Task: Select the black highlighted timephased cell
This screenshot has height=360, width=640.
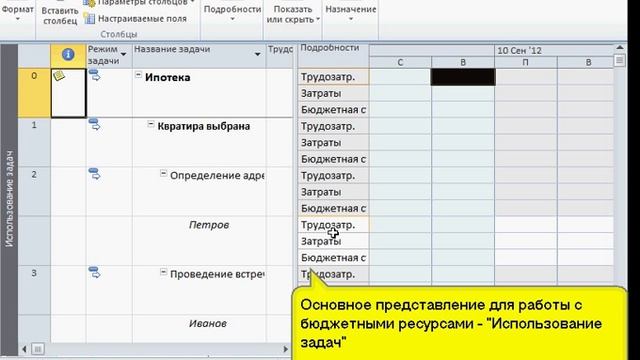Action: click(463, 77)
